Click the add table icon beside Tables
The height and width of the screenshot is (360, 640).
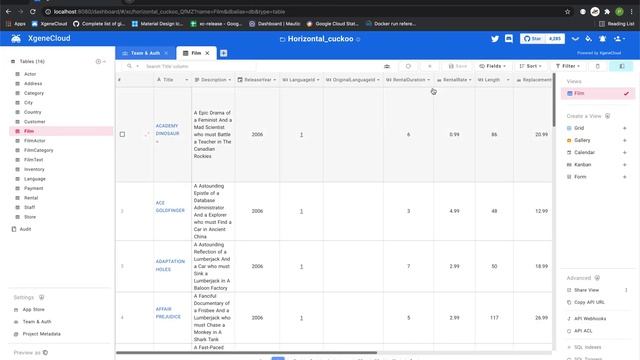pyautogui.click(x=98, y=62)
